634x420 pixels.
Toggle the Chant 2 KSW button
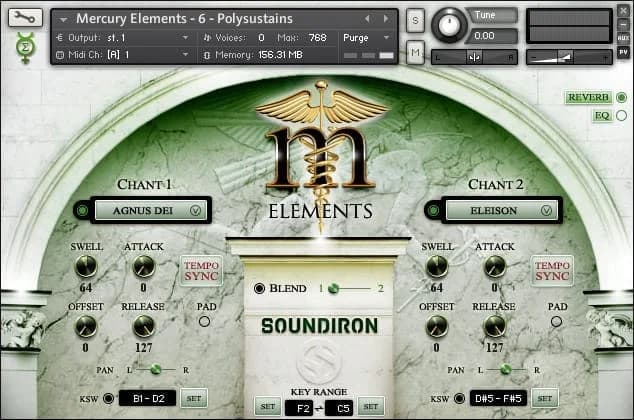click(459, 399)
